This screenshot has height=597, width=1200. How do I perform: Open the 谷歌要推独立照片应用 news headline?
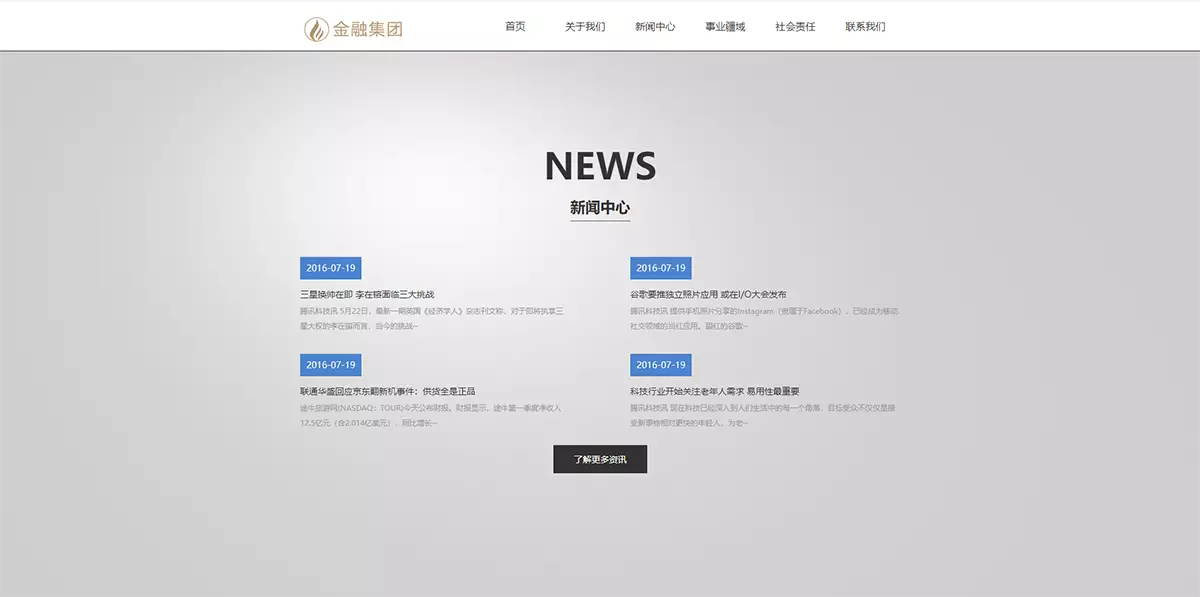click(x=708, y=295)
